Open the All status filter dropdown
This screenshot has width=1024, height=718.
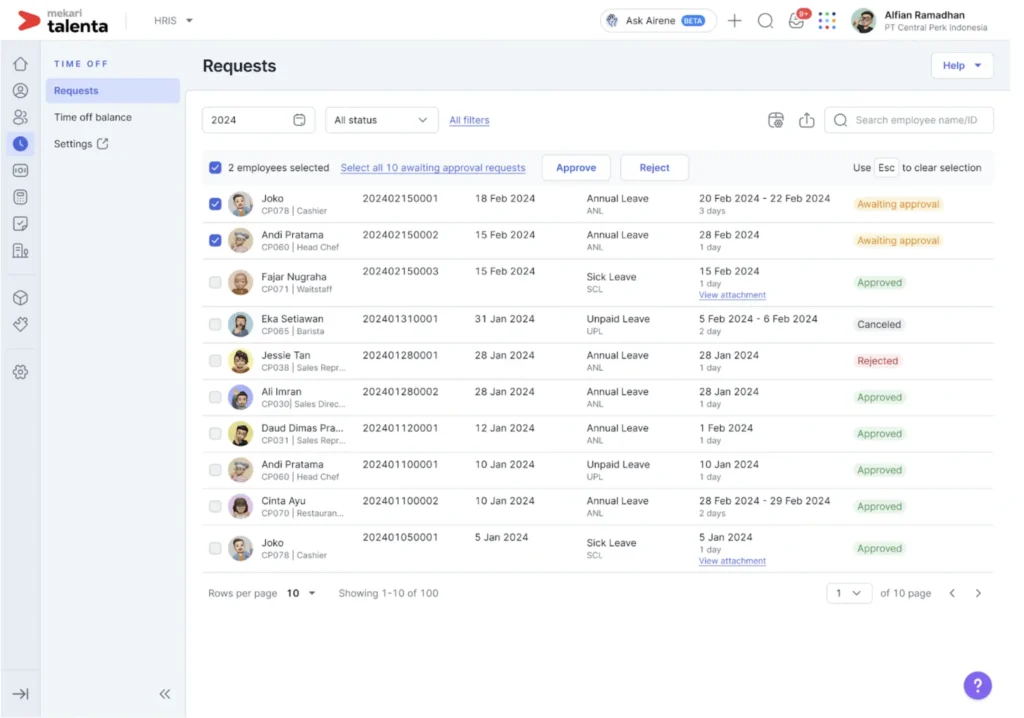(382, 120)
